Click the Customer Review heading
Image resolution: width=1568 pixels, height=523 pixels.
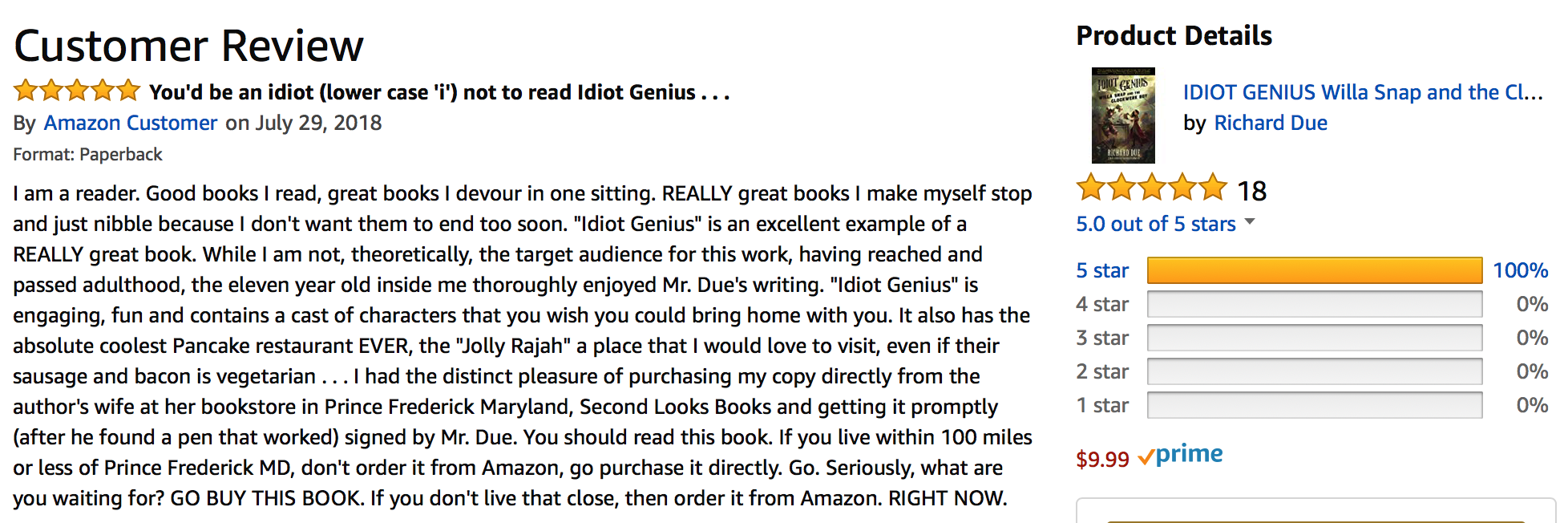(x=189, y=46)
